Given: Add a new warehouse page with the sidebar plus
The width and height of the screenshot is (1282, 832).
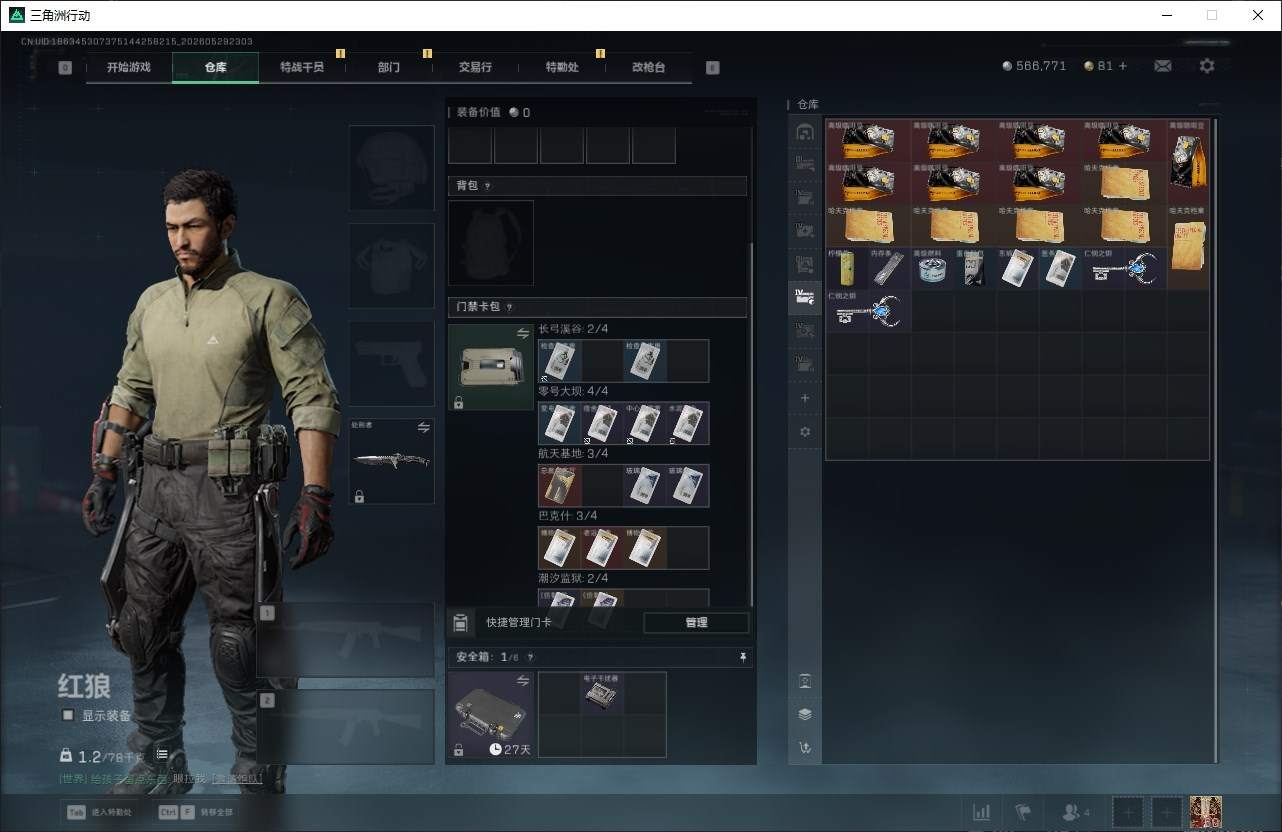Looking at the screenshot, I should [805, 398].
